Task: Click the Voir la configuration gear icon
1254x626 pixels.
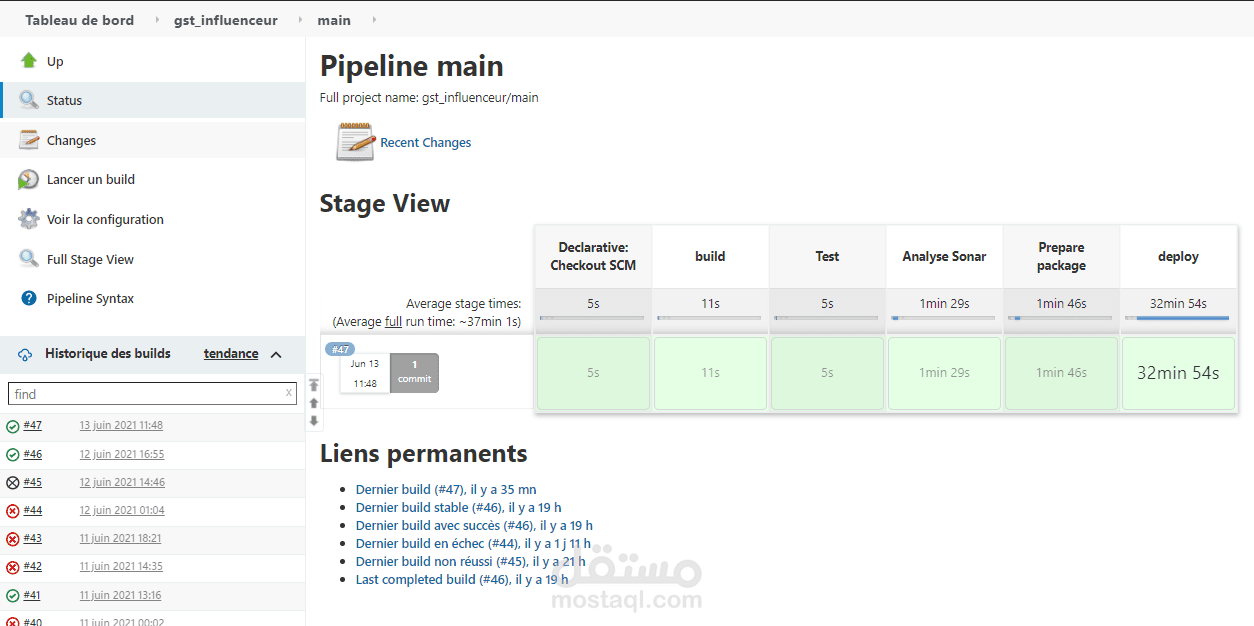Action: 29,219
